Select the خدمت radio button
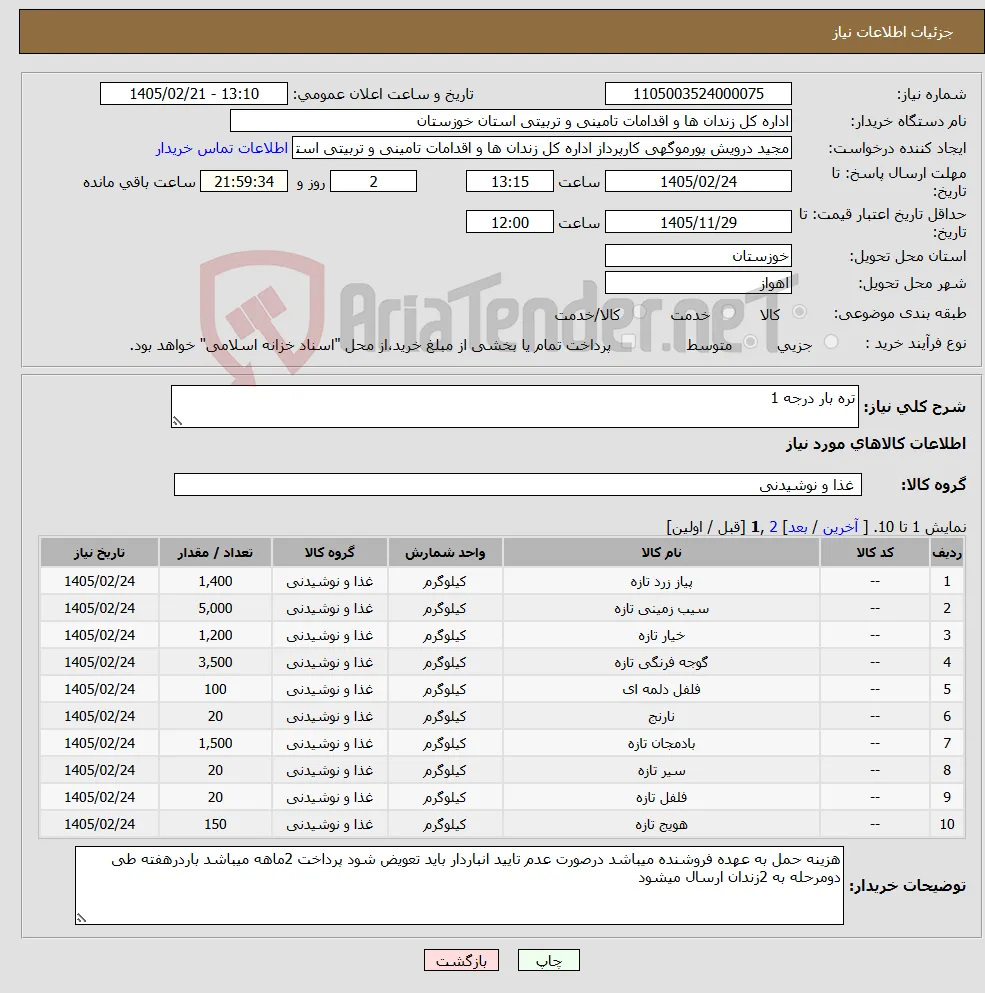The width and height of the screenshot is (985, 993). (728, 312)
